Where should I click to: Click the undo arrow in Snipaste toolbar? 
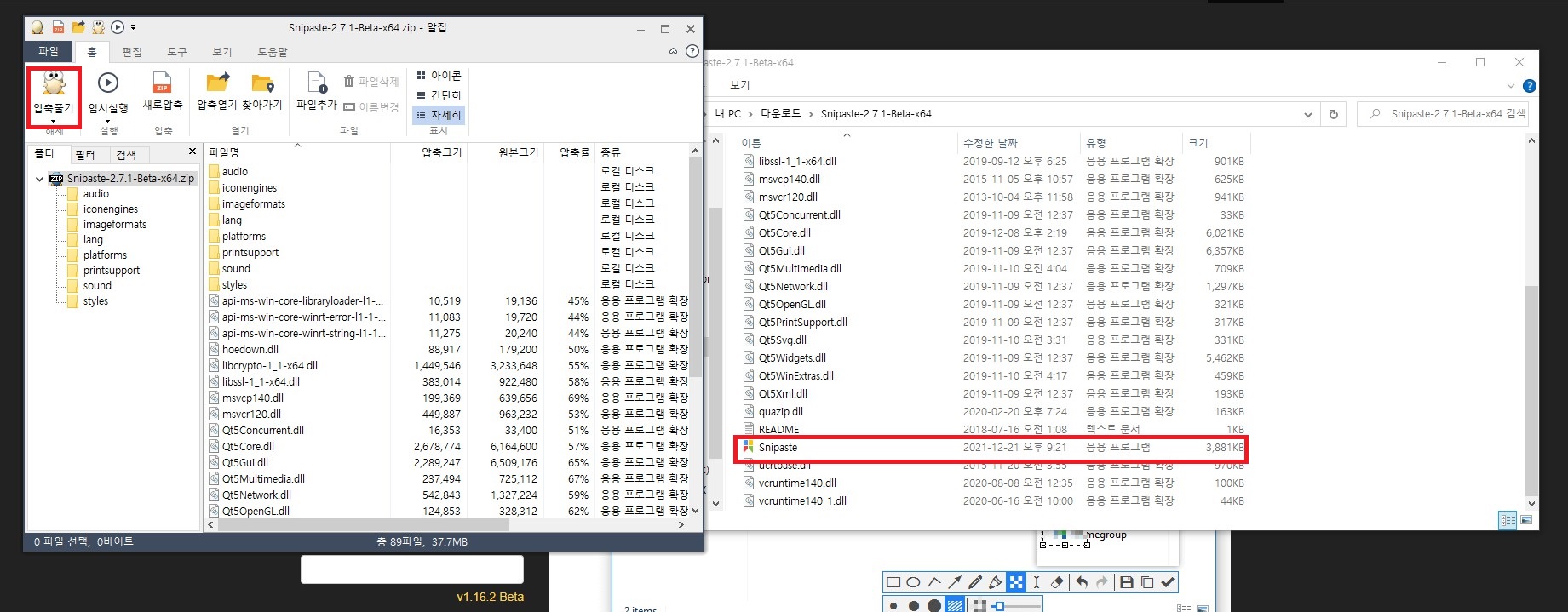1082,582
